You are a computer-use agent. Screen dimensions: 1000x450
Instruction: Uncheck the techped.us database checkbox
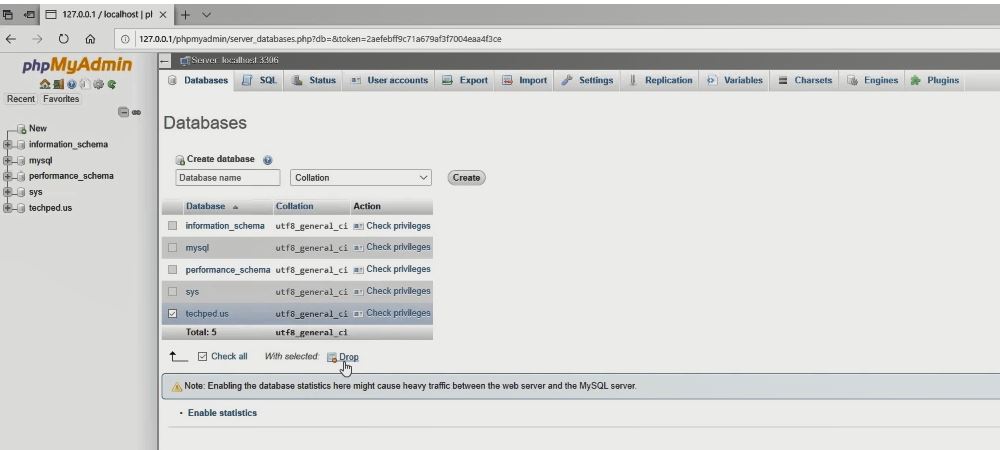tap(172, 313)
